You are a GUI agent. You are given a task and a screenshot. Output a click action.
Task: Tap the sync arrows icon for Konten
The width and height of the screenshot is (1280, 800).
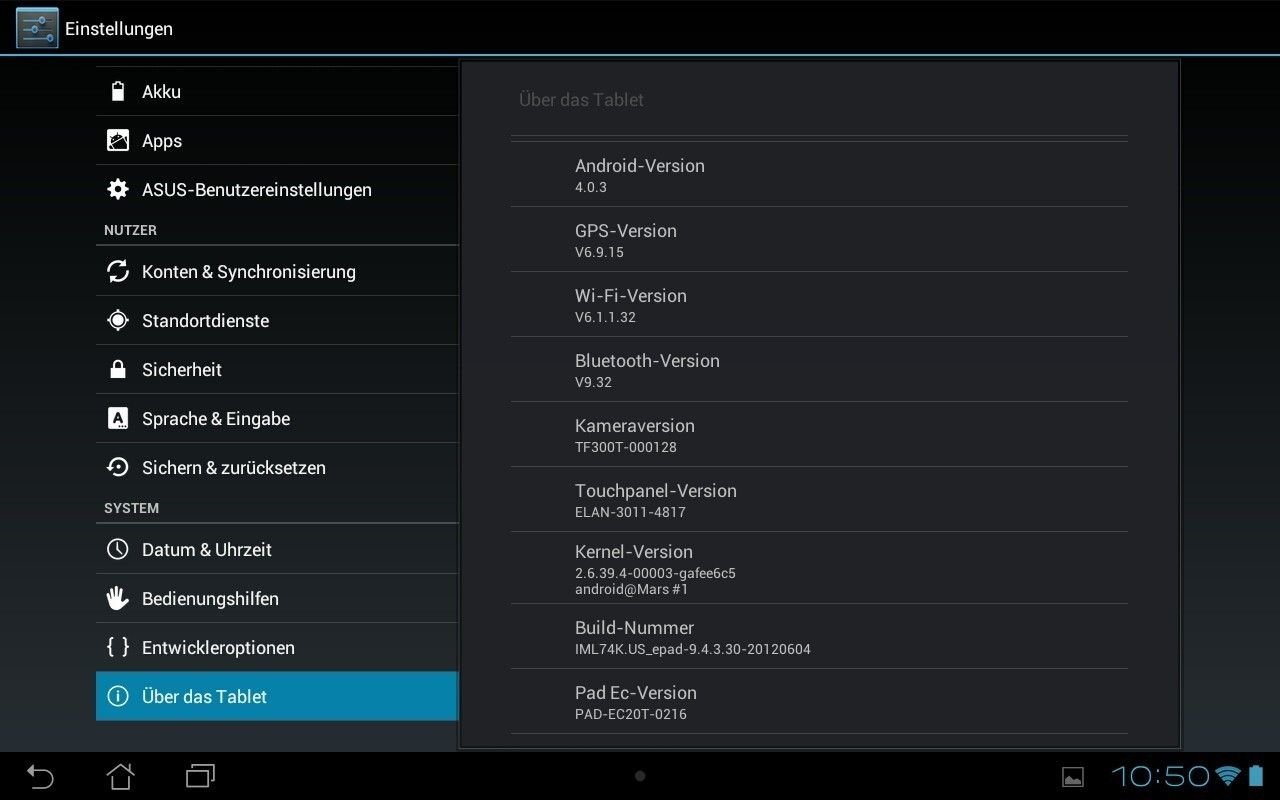coord(118,271)
